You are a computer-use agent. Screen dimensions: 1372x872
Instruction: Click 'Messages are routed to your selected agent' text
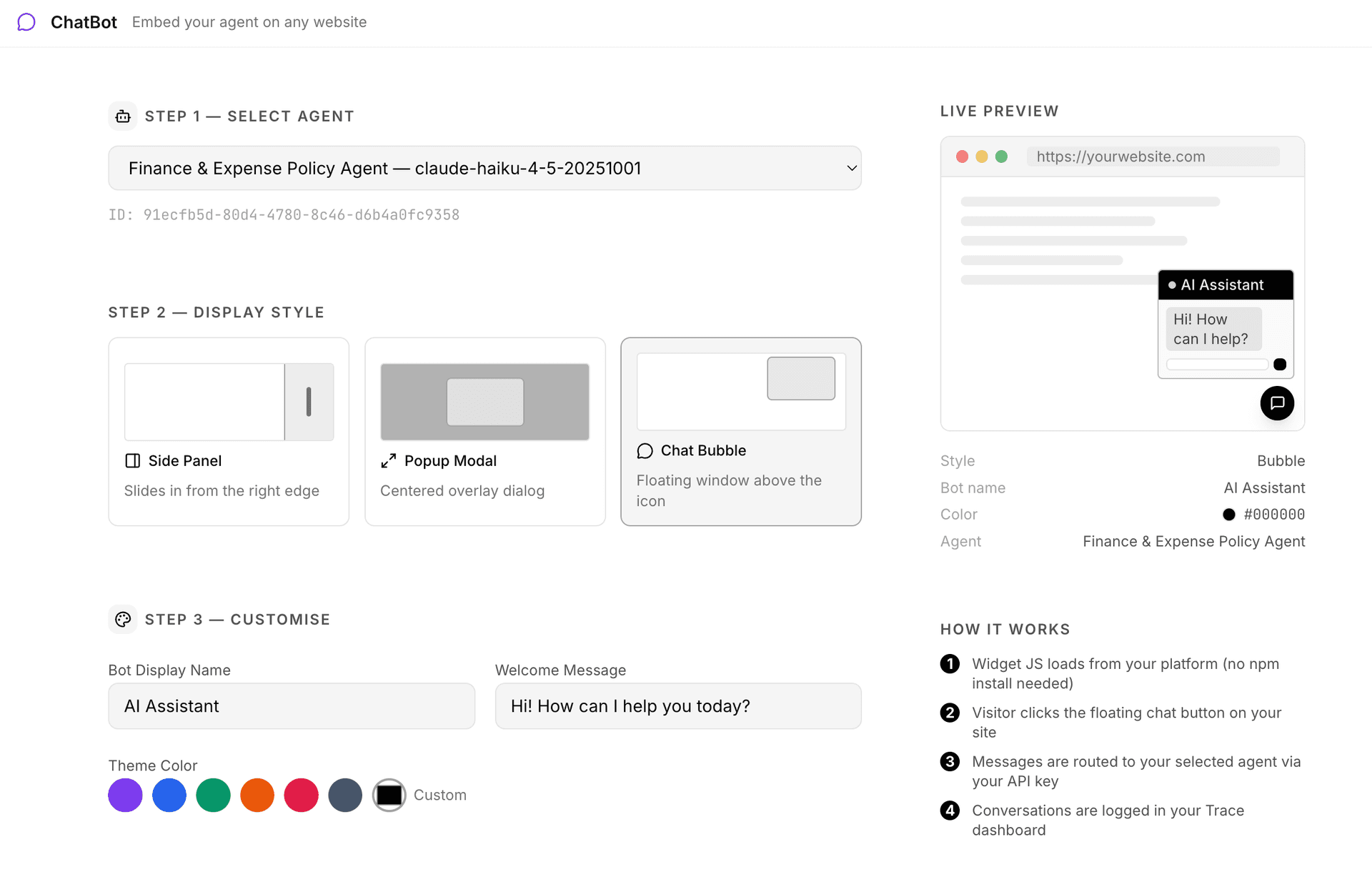pos(1136,772)
